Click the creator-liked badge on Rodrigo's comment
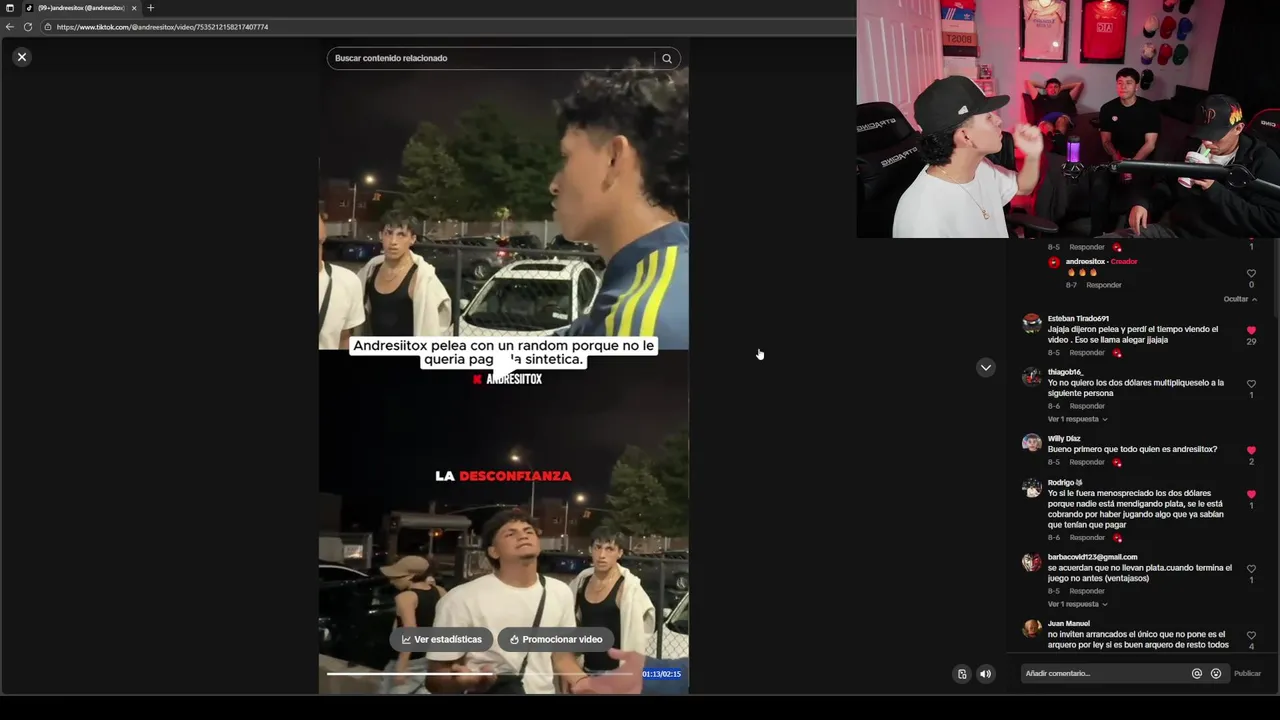Image resolution: width=1280 pixels, height=720 pixels. click(x=1117, y=538)
